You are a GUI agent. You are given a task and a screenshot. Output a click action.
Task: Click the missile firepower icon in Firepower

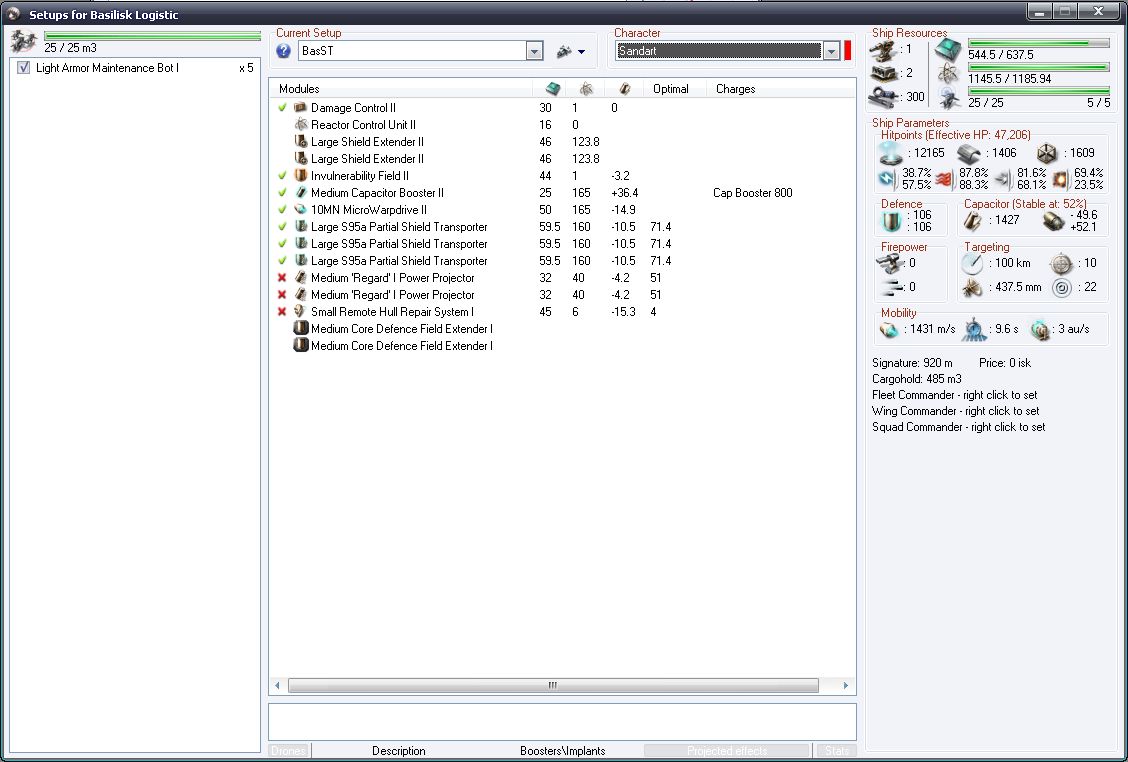891,287
